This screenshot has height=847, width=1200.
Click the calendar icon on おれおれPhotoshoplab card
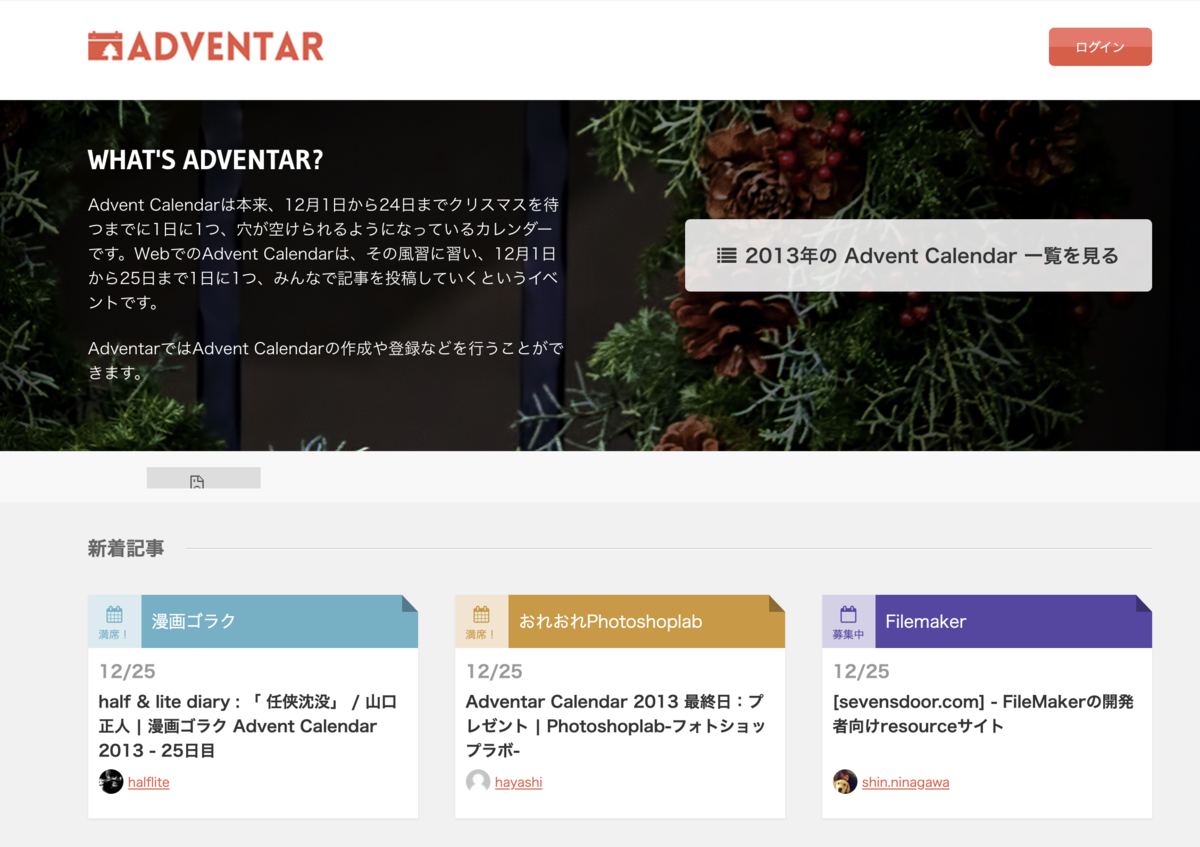point(481,614)
